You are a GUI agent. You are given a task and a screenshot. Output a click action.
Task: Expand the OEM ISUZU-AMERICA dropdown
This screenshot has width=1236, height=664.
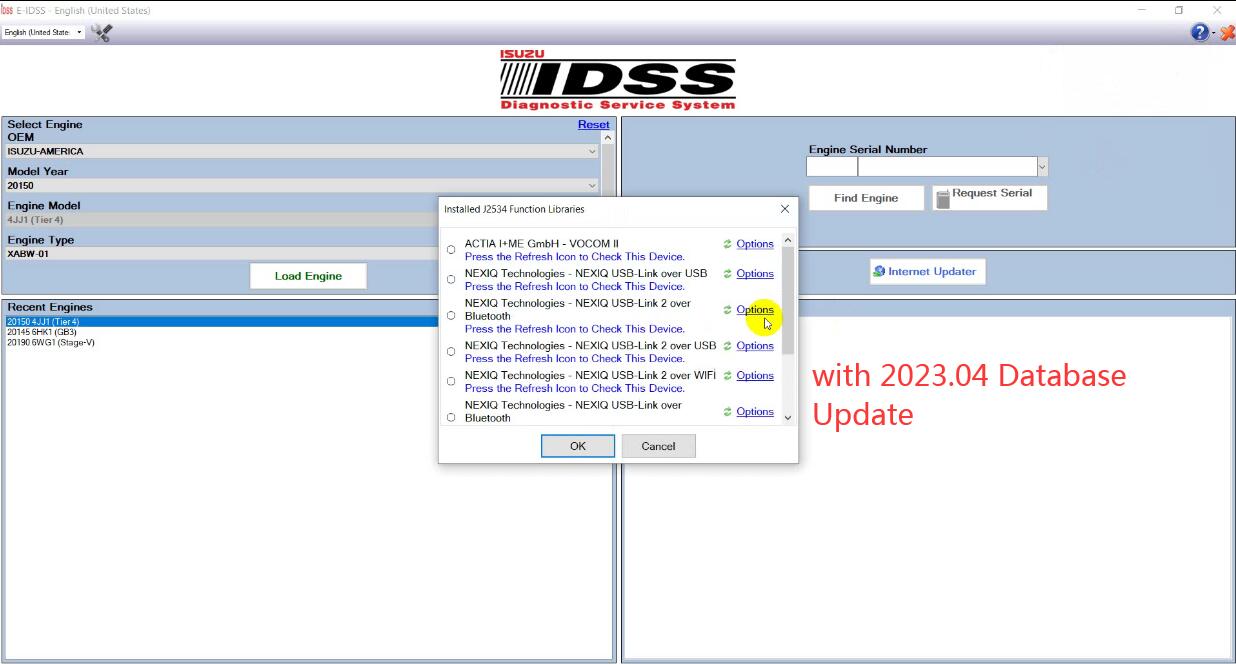point(592,152)
